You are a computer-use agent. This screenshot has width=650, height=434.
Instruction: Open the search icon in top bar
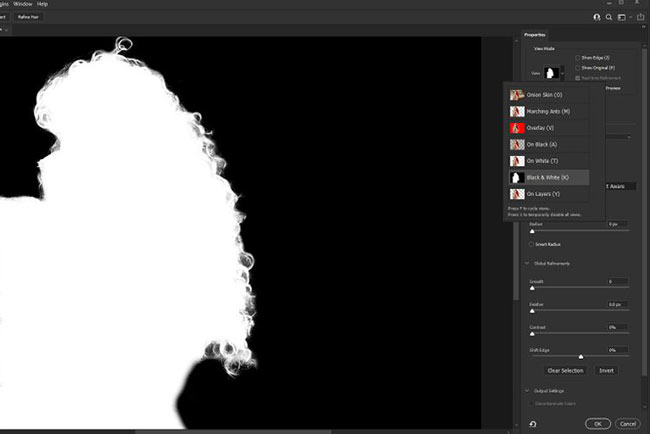pos(609,17)
